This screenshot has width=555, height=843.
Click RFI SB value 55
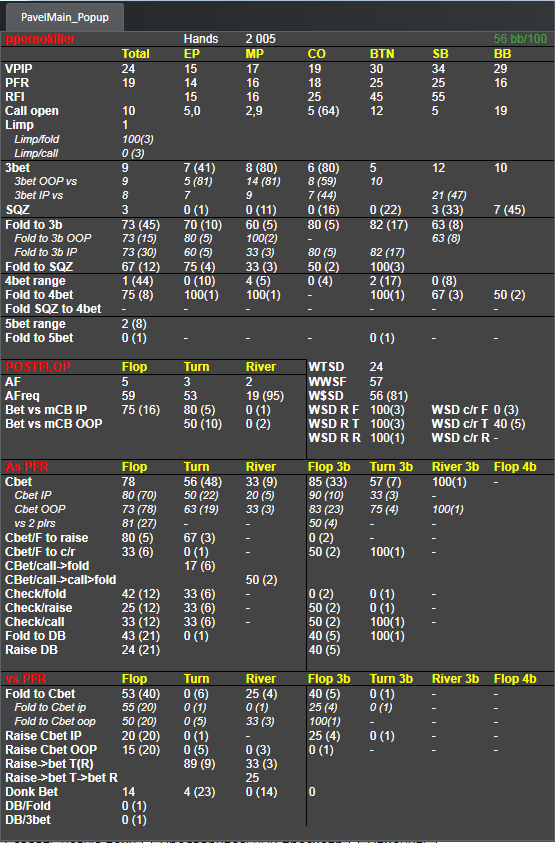click(439, 97)
